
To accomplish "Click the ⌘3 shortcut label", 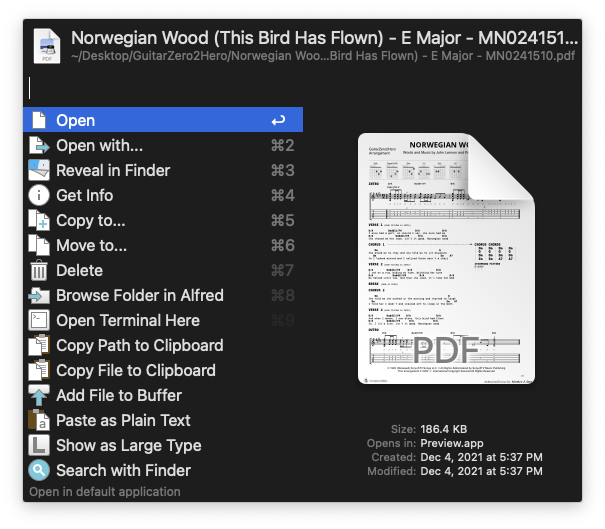I will click(x=282, y=171).
